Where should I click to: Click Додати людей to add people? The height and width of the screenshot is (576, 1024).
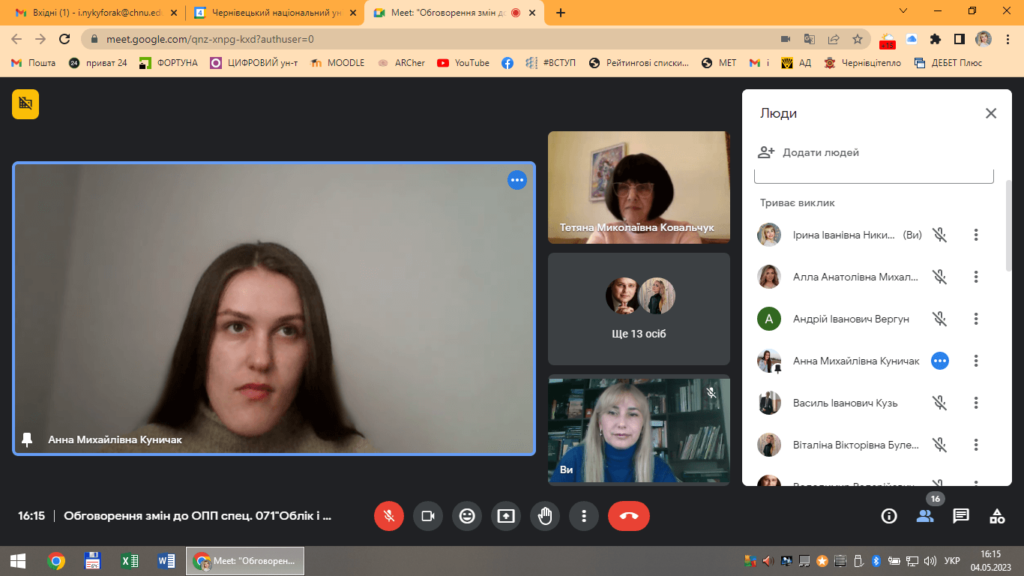[808, 152]
